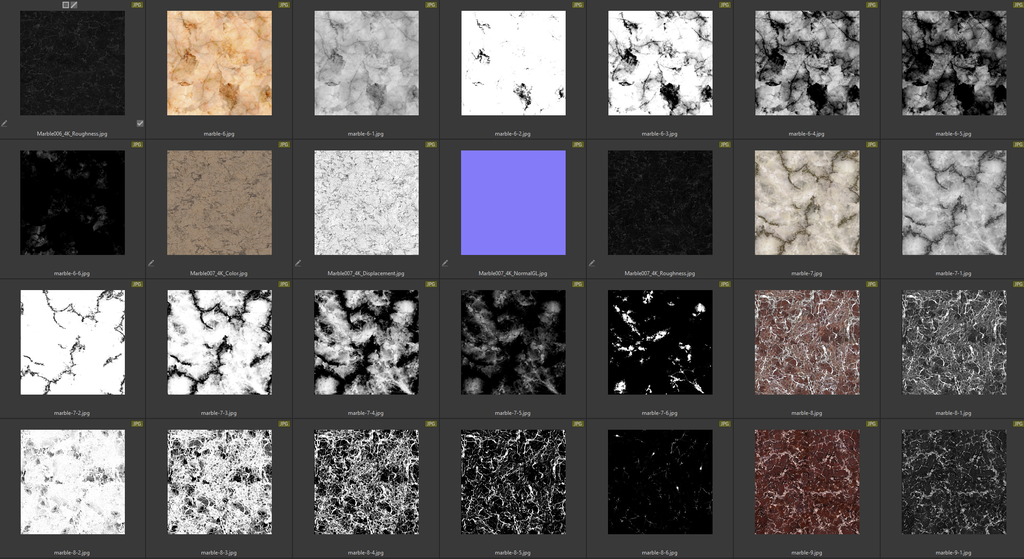The height and width of the screenshot is (559, 1024).
Task: Click the file name marble-6-6.jpg
Action: (x=72, y=273)
